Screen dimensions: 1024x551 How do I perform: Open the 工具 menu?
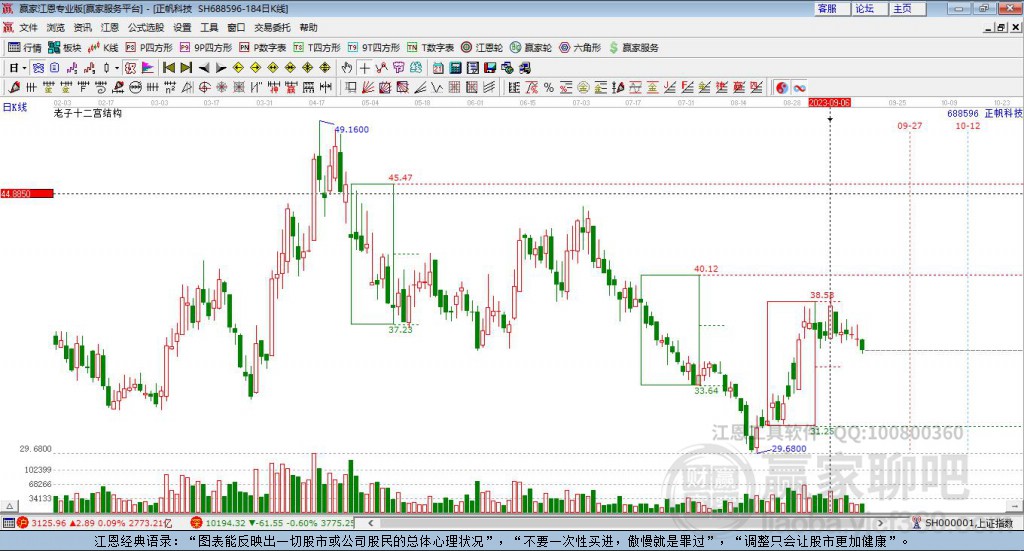click(x=209, y=27)
